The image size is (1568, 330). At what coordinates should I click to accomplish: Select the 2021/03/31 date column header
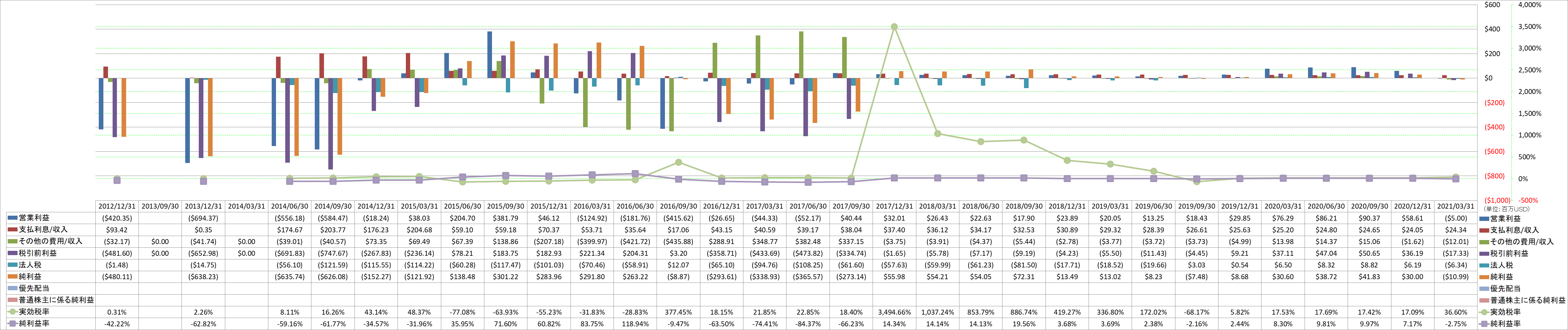(1455, 206)
